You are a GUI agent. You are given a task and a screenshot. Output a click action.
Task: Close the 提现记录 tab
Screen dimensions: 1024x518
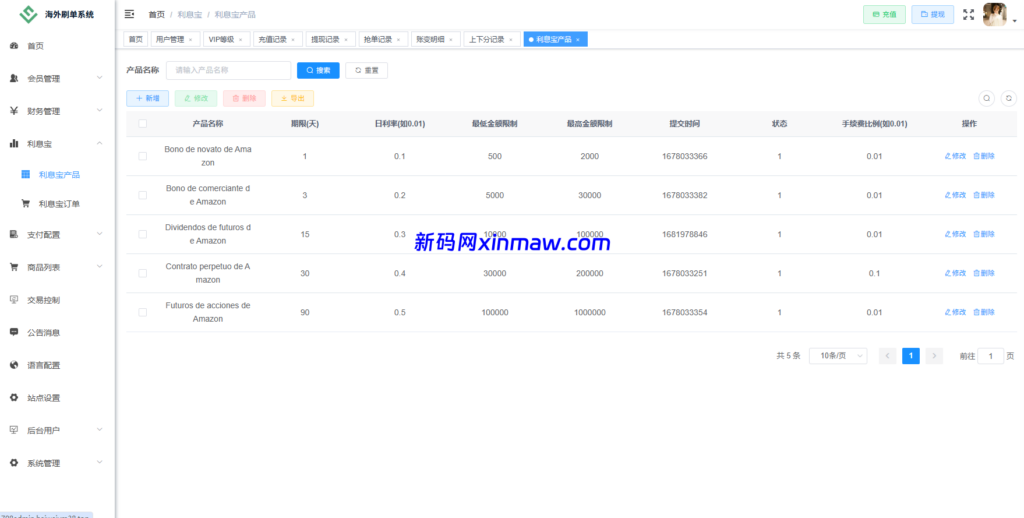tap(345, 40)
